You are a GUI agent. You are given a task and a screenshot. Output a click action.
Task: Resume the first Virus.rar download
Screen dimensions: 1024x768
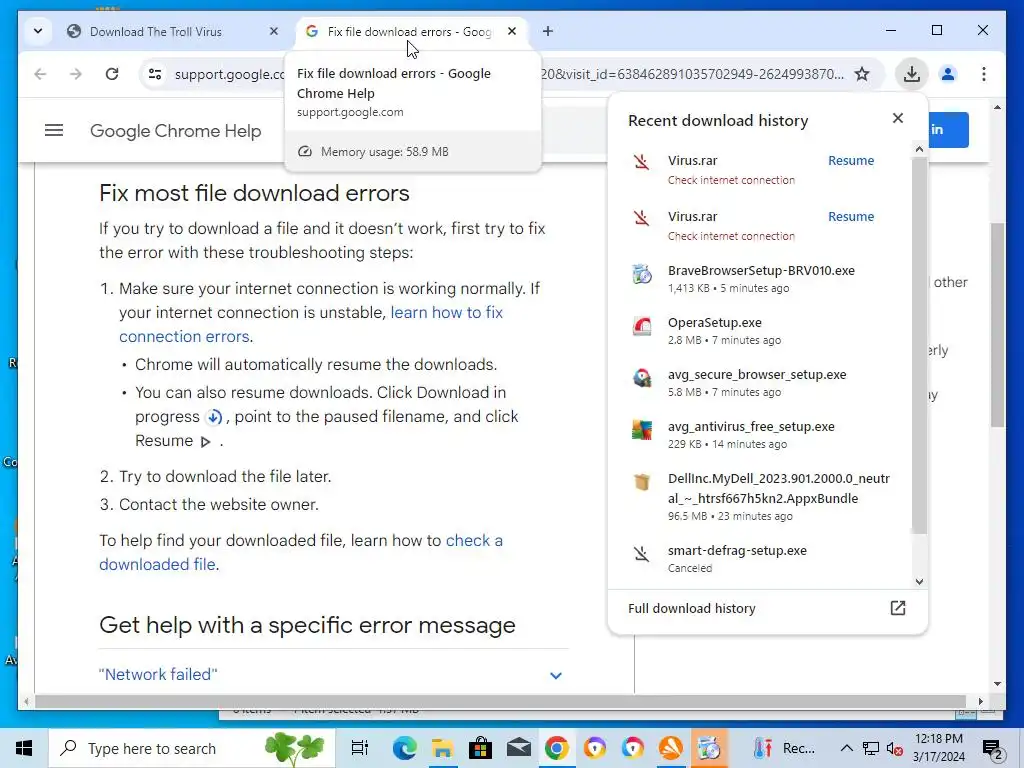pos(851,161)
